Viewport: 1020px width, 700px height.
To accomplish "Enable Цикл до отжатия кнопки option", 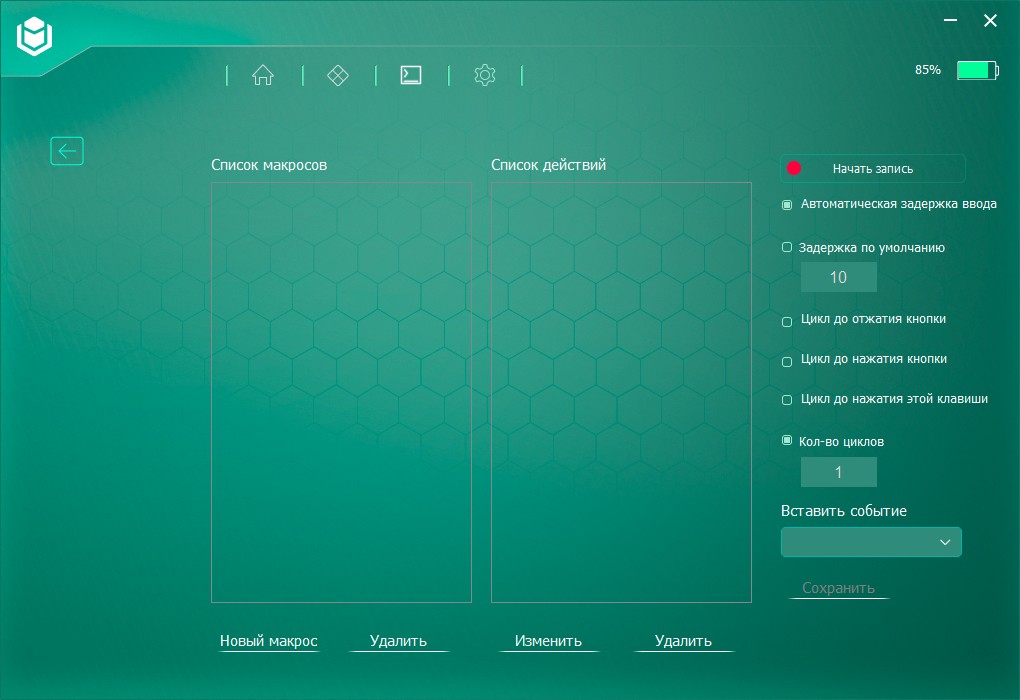I will tap(786, 321).
